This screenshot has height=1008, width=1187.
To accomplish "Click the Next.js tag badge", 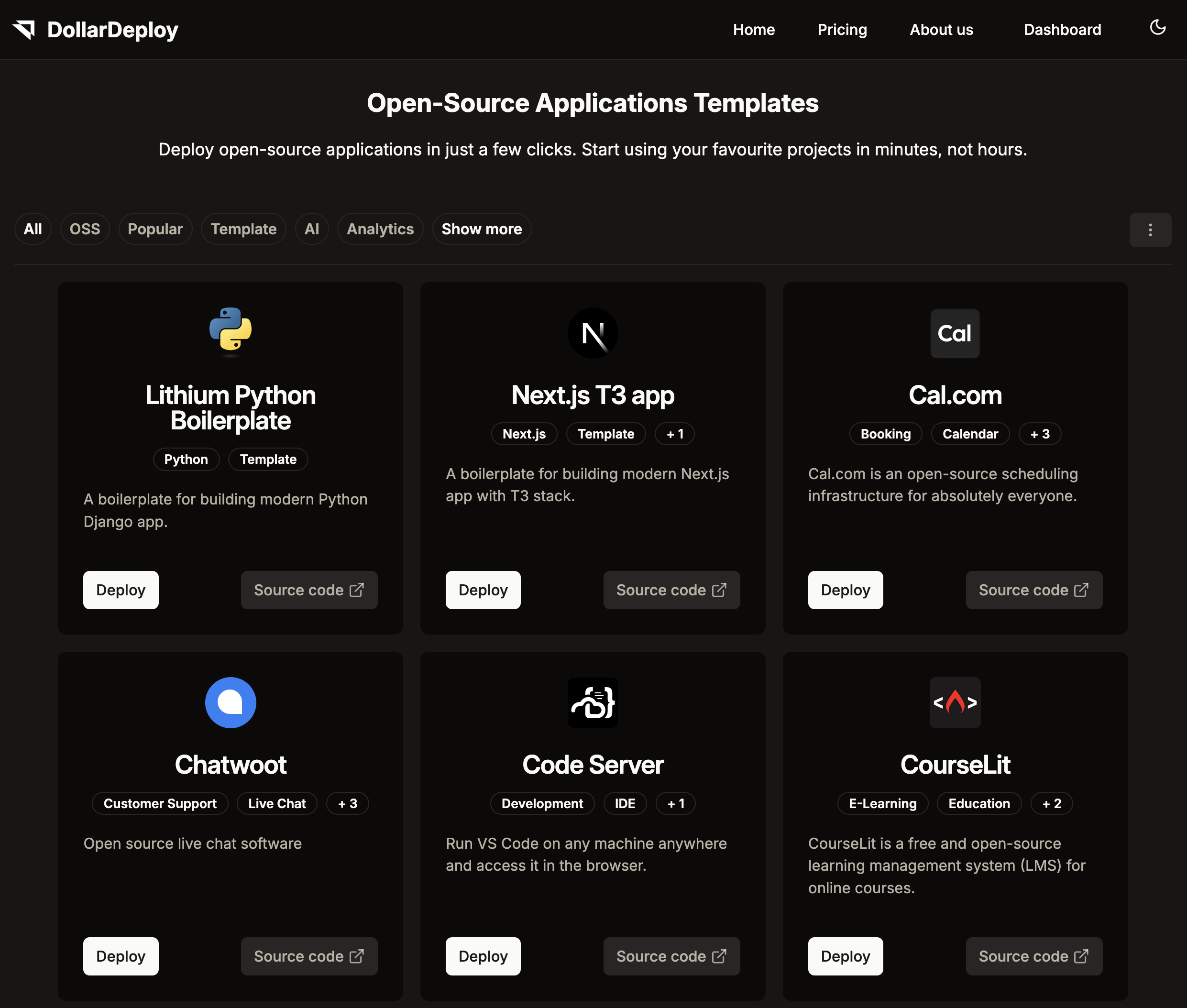I will pos(524,434).
